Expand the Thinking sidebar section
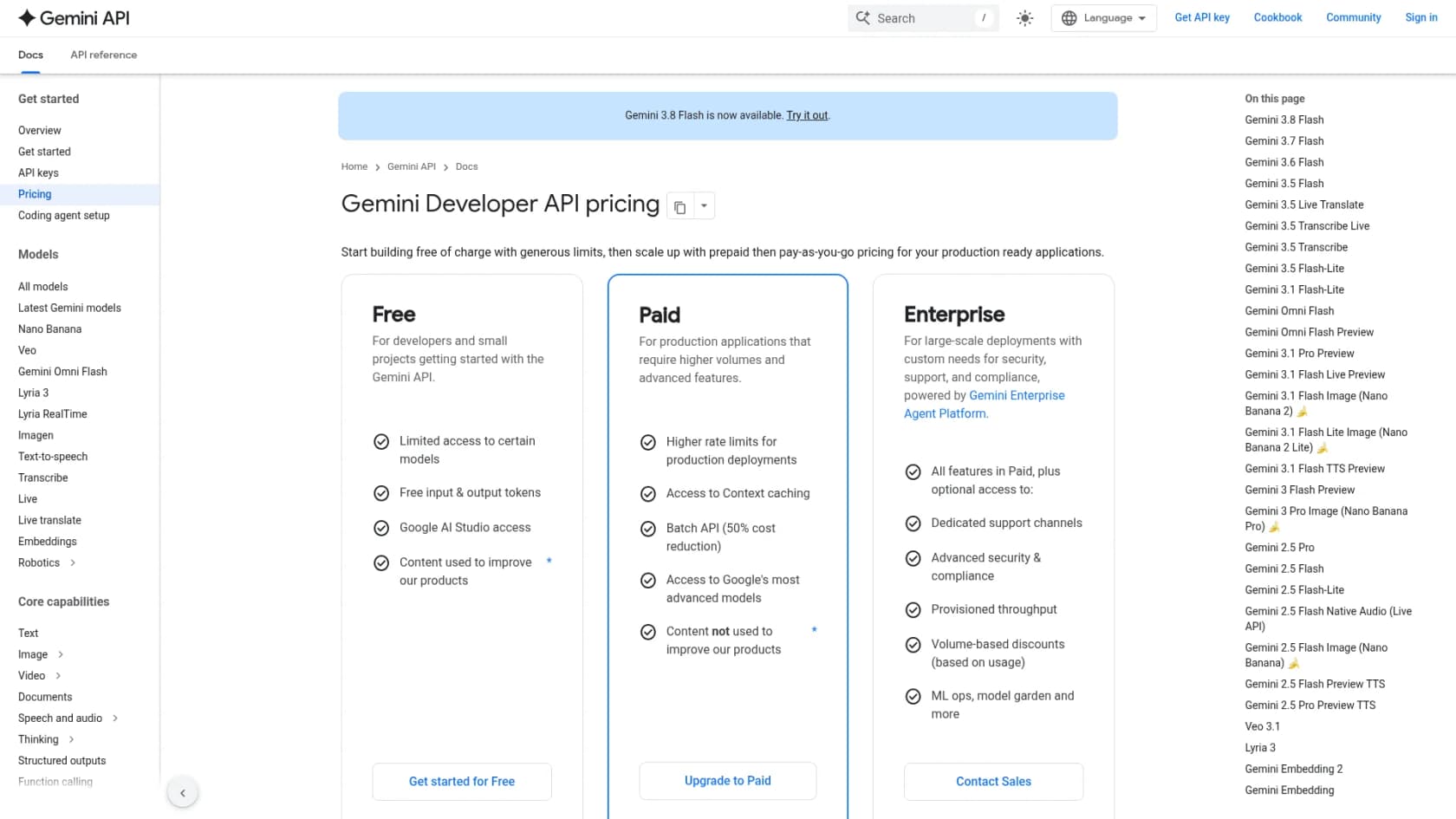The image size is (1456, 819). pyautogui.click(x=71, y=739)
